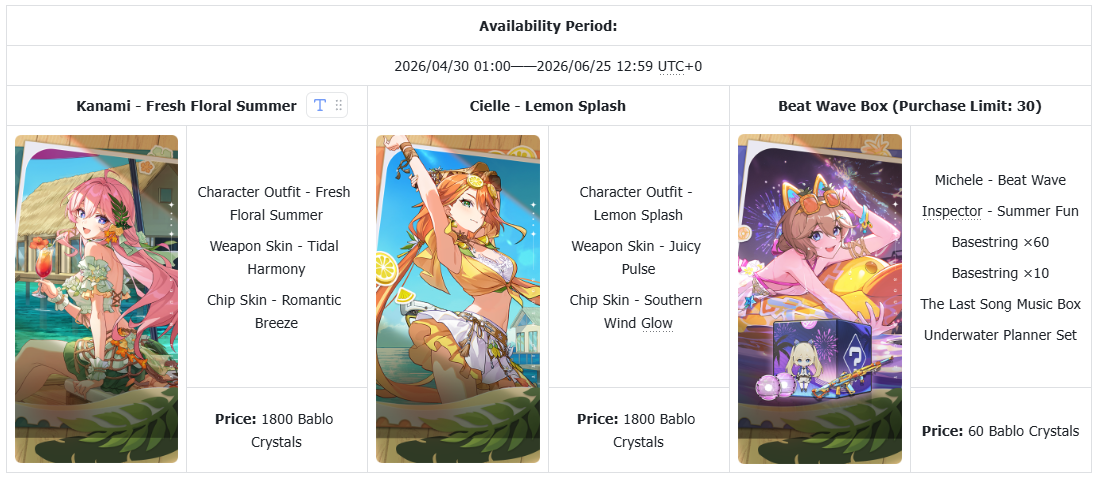The width and height of the screenshot is (1100, 479).
Task: Click the Underwater Planner Set entry
Action: pos(1000,335)
